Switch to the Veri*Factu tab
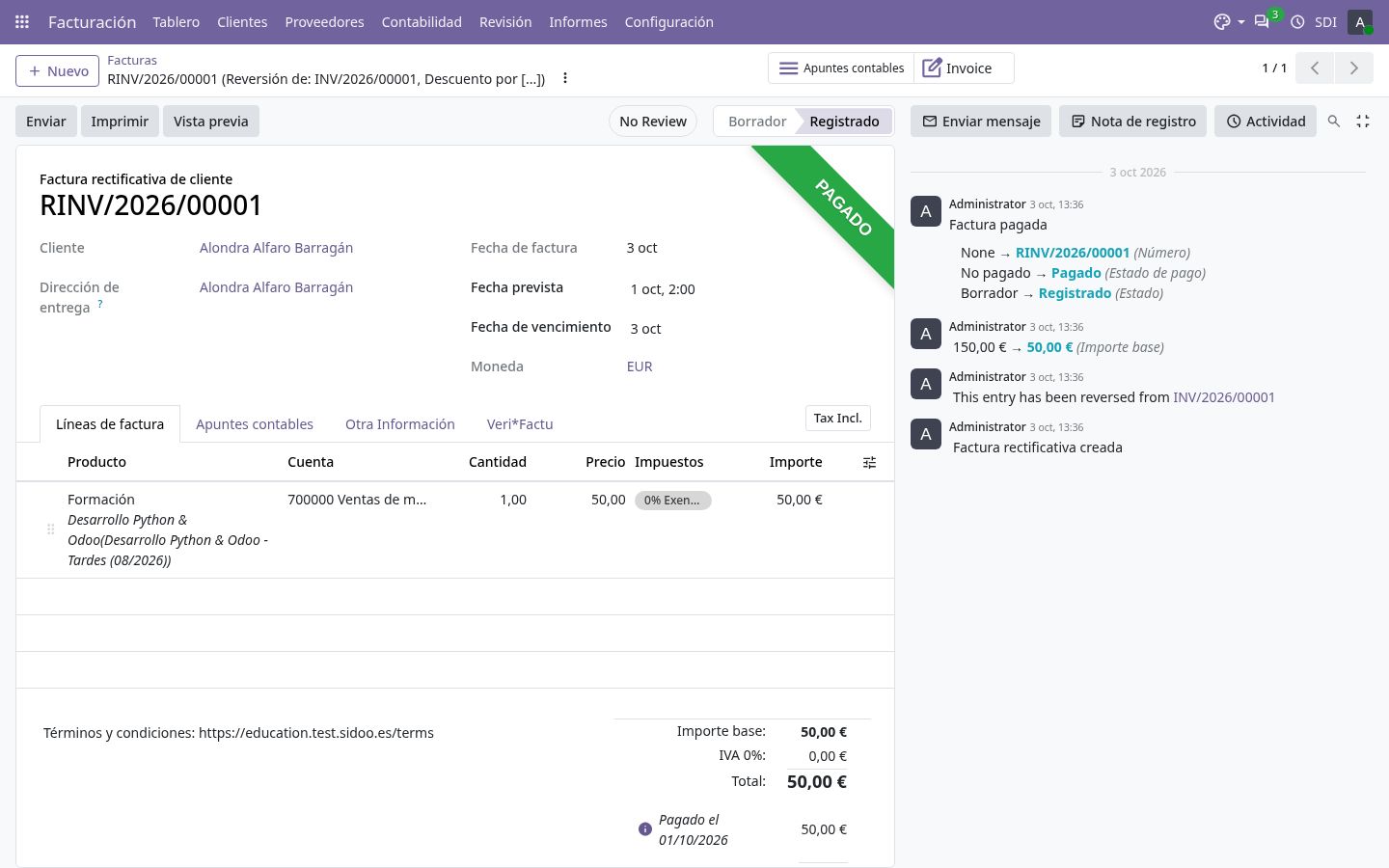The height and width of the screenshot is (868, 1389). click(x=520, y=424)
